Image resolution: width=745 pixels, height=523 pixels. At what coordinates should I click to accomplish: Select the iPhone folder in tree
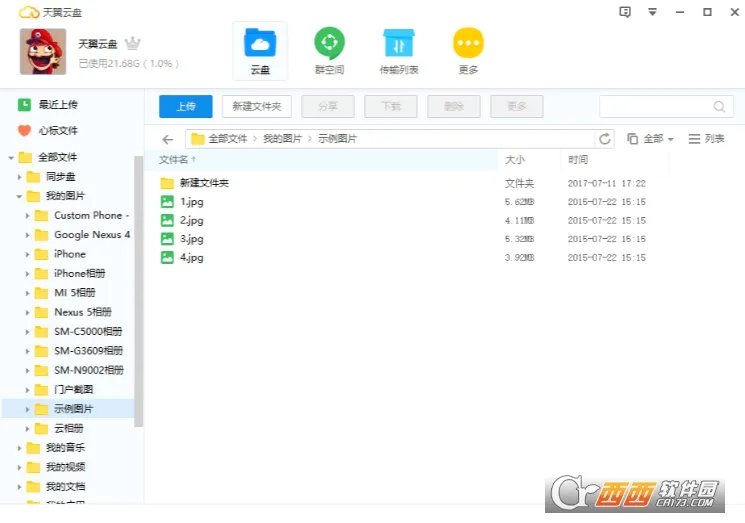(69, 254)
